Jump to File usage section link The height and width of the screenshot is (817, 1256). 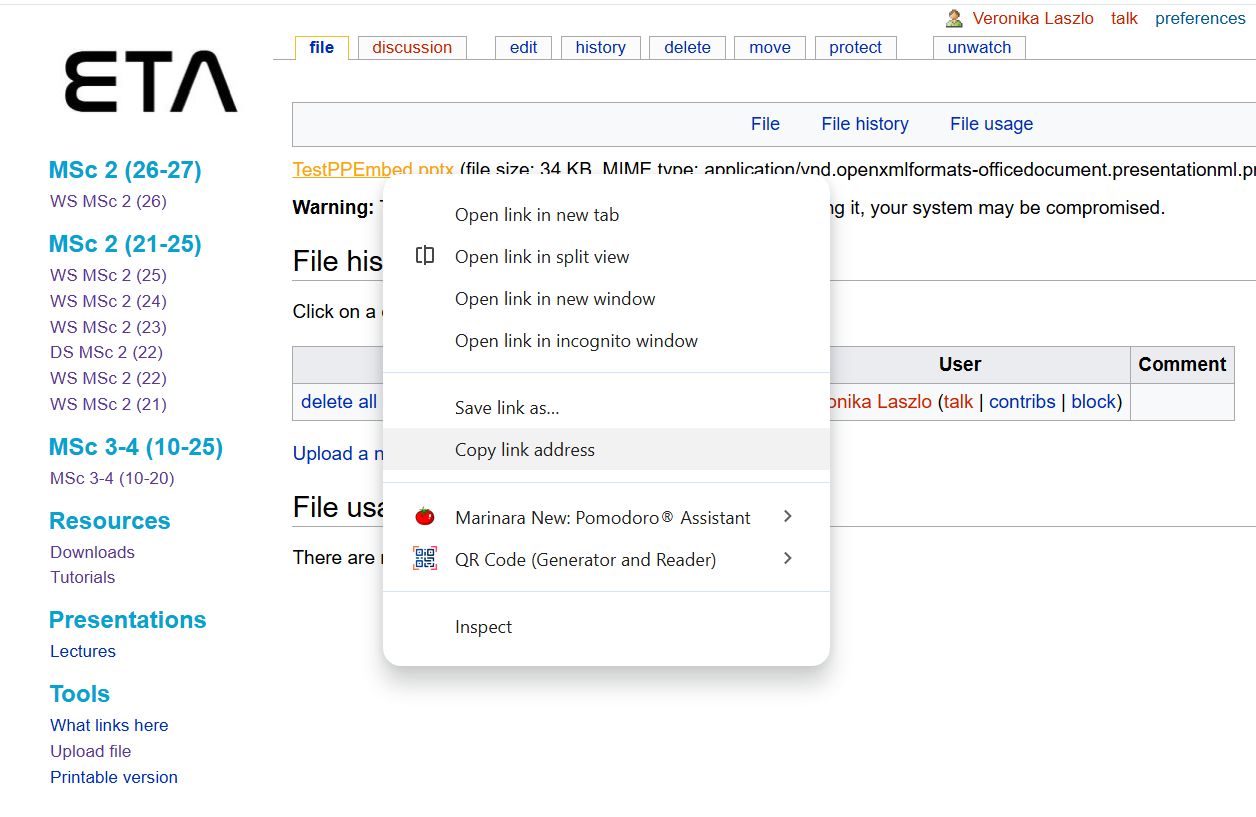pyautogui.click(x=991, y=124)
